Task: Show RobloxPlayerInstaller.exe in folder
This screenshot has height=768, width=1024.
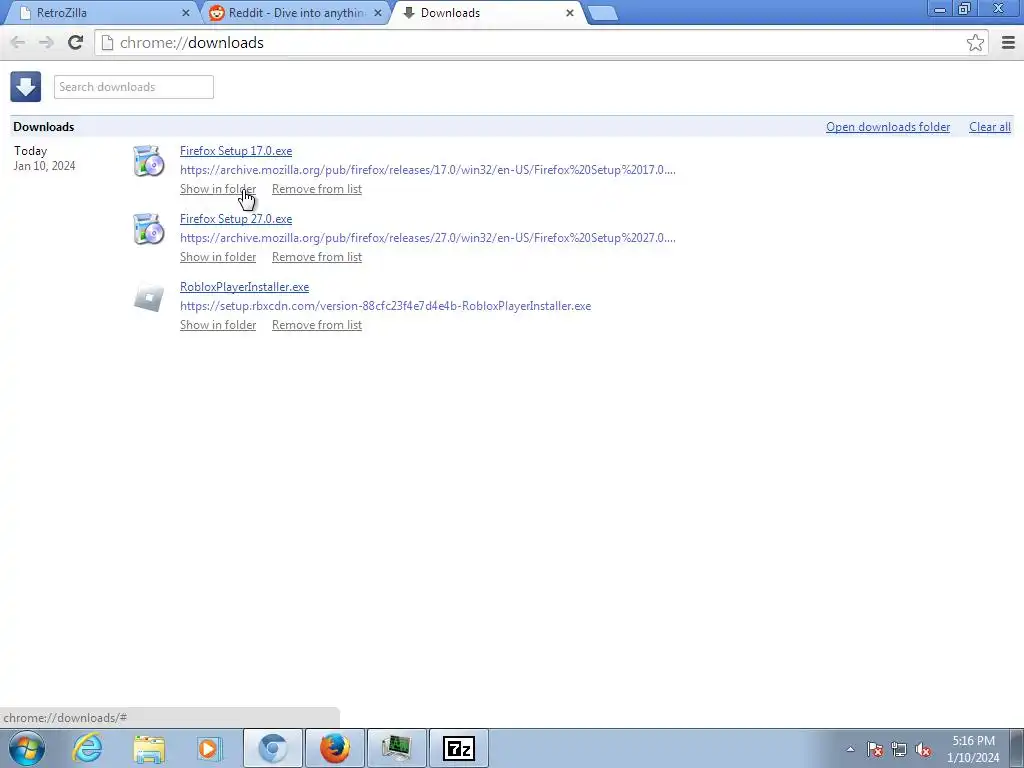Action: point(218,325)
